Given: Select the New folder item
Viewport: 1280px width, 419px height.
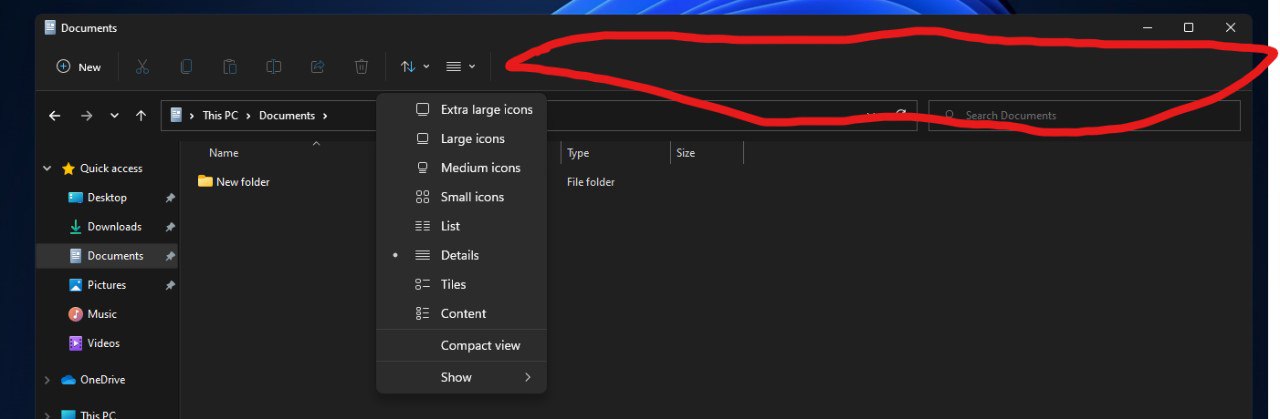Looking at the screenshot, I should pyautogui.click(x=234, y=182).
